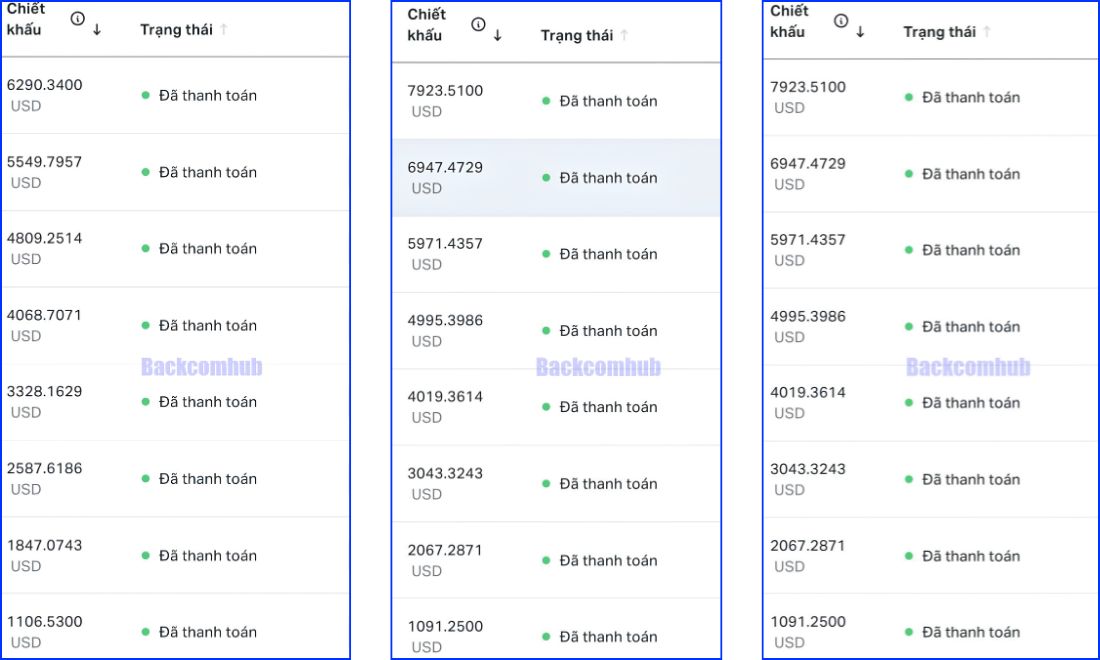Trạng thái header in table with highlighted row
This screenshot has width=1100, height=660.
(577, 35)
